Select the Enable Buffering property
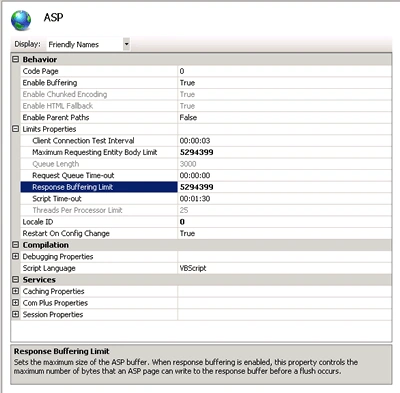This screenshot has height=393, width=400. [50, 83]
